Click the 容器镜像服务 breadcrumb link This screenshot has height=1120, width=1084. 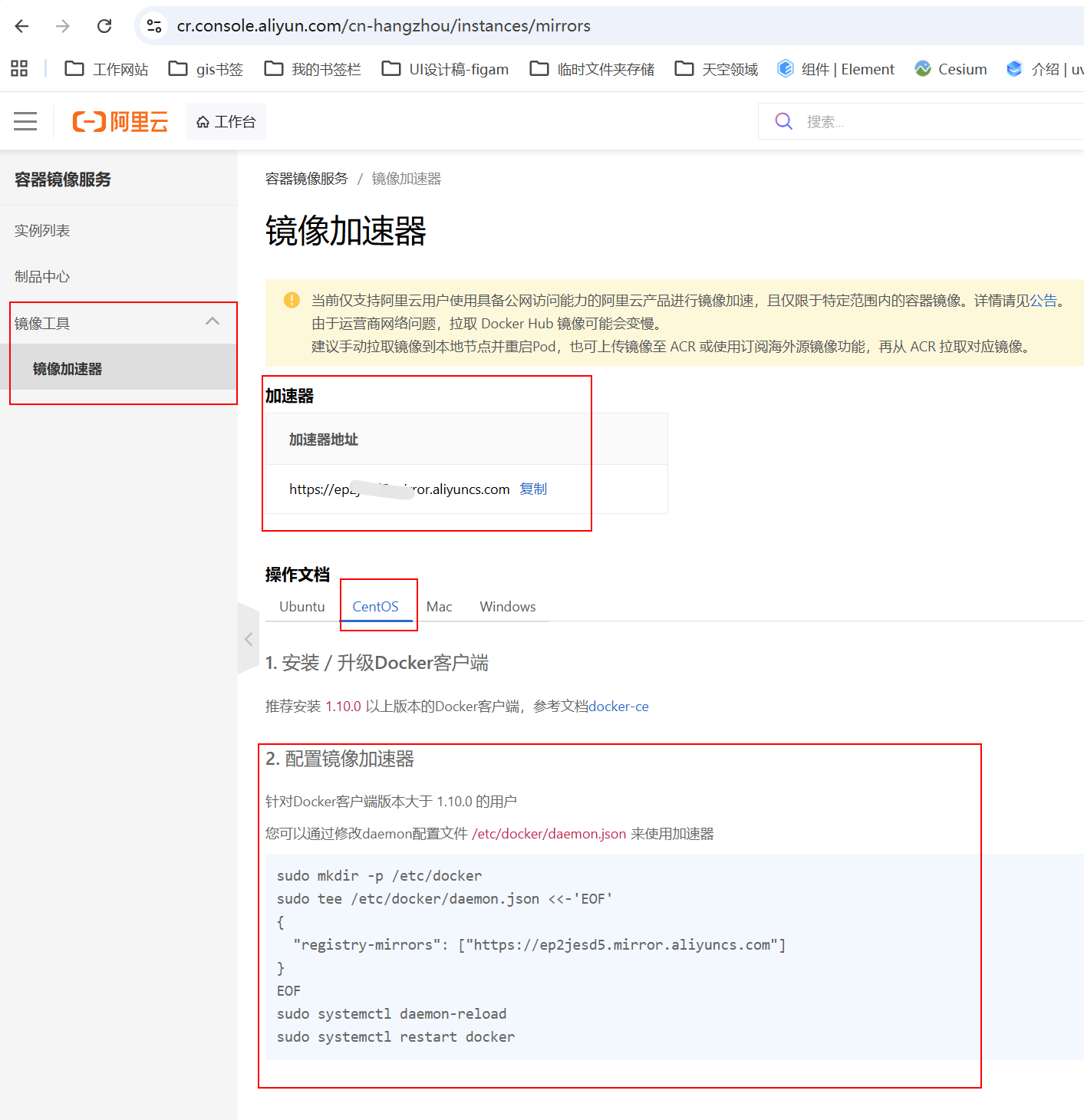point(307,179)
